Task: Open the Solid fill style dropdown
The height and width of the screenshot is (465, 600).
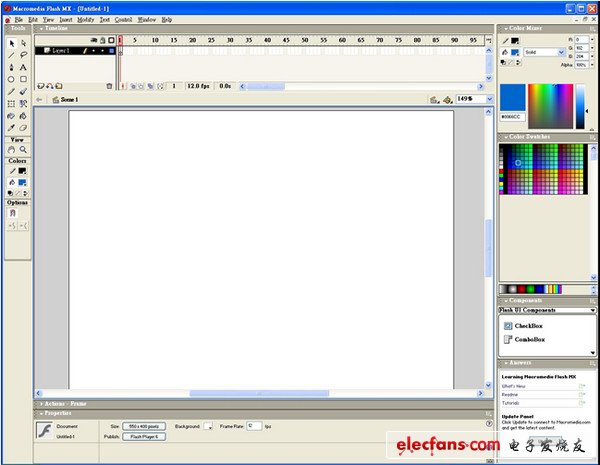Action: pyautogui.click(x=543, y=51)
